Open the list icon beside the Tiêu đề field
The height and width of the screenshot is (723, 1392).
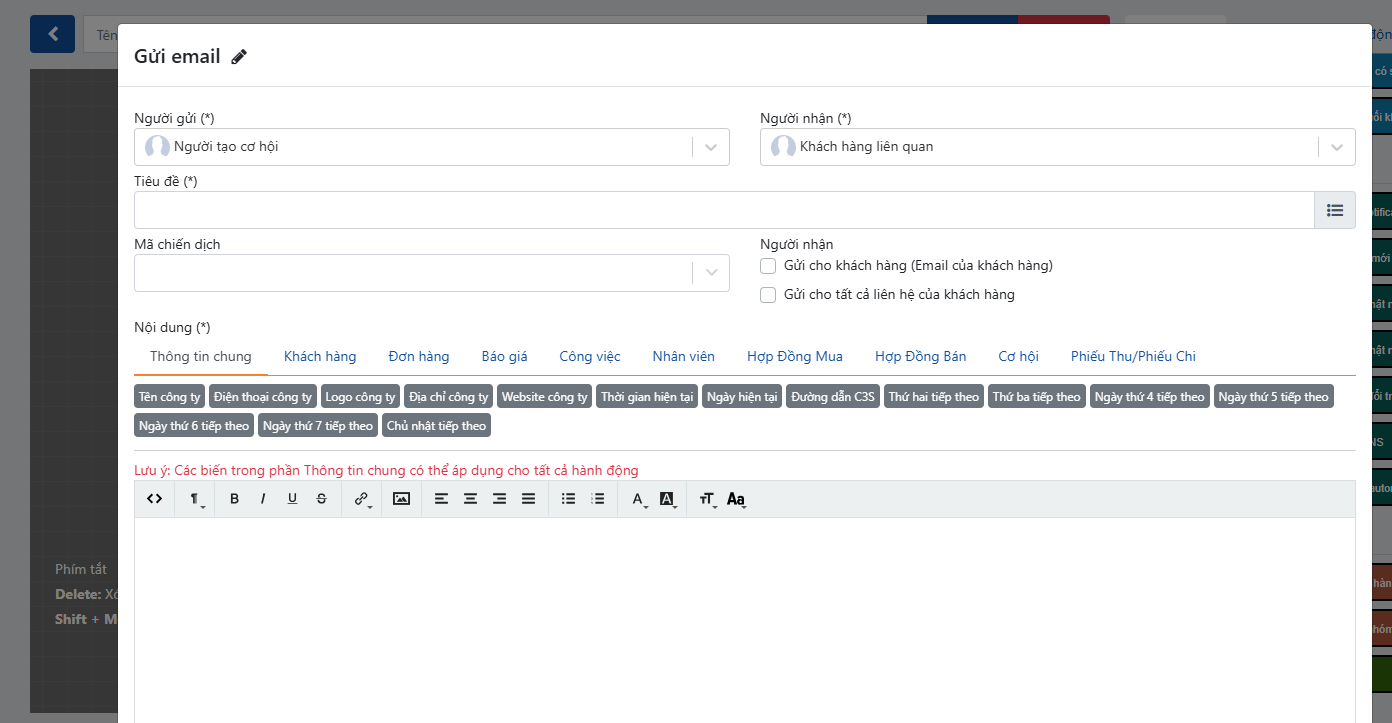click(1334, 210)
